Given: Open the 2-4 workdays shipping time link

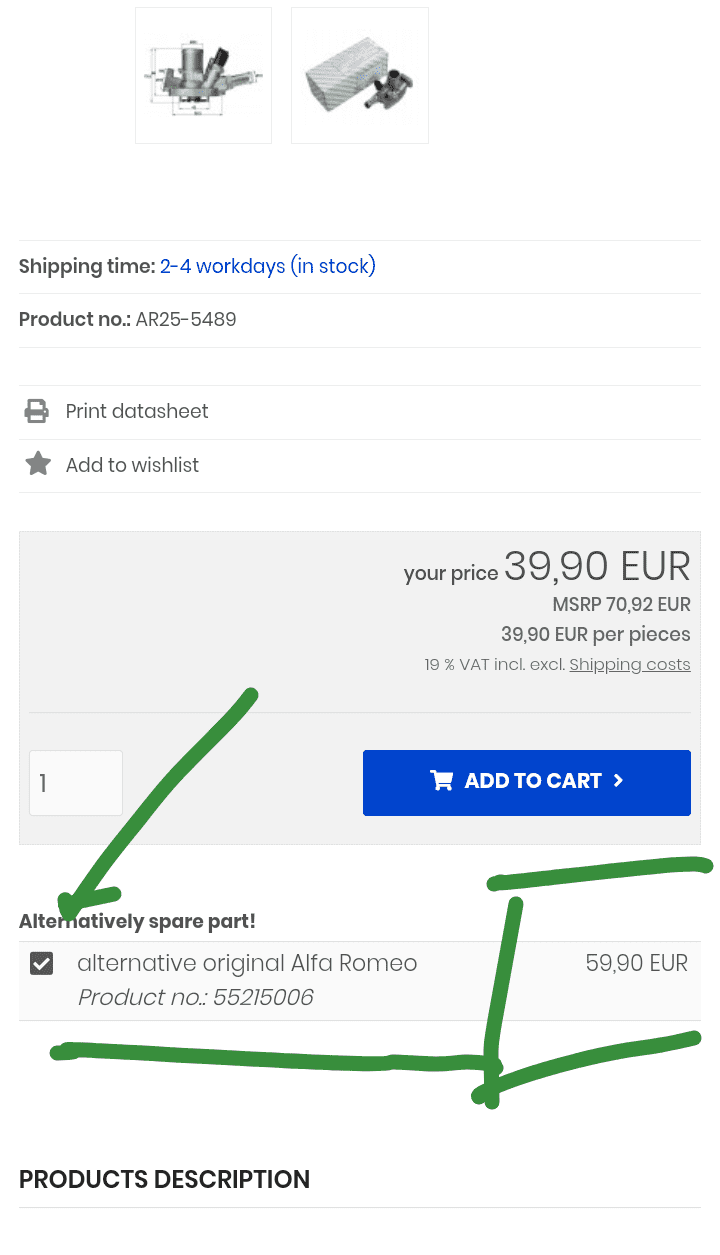Looking at the screenshot, I should [268, 266].
